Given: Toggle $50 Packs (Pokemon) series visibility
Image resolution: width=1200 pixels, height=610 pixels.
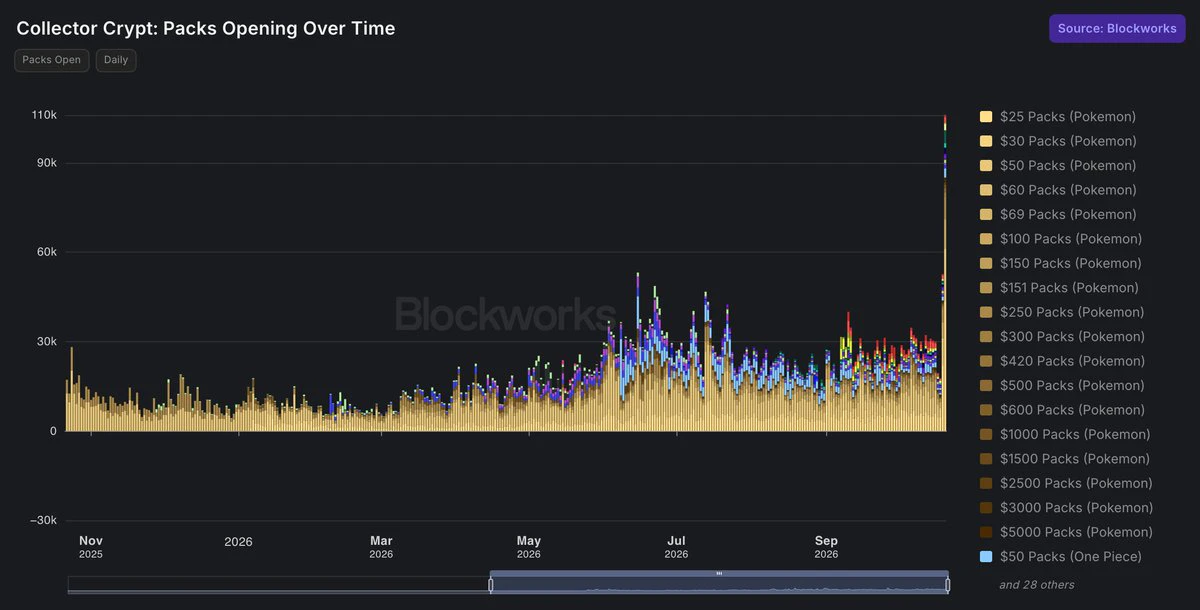Looking at the screenshot, I should click(1058, 166).
